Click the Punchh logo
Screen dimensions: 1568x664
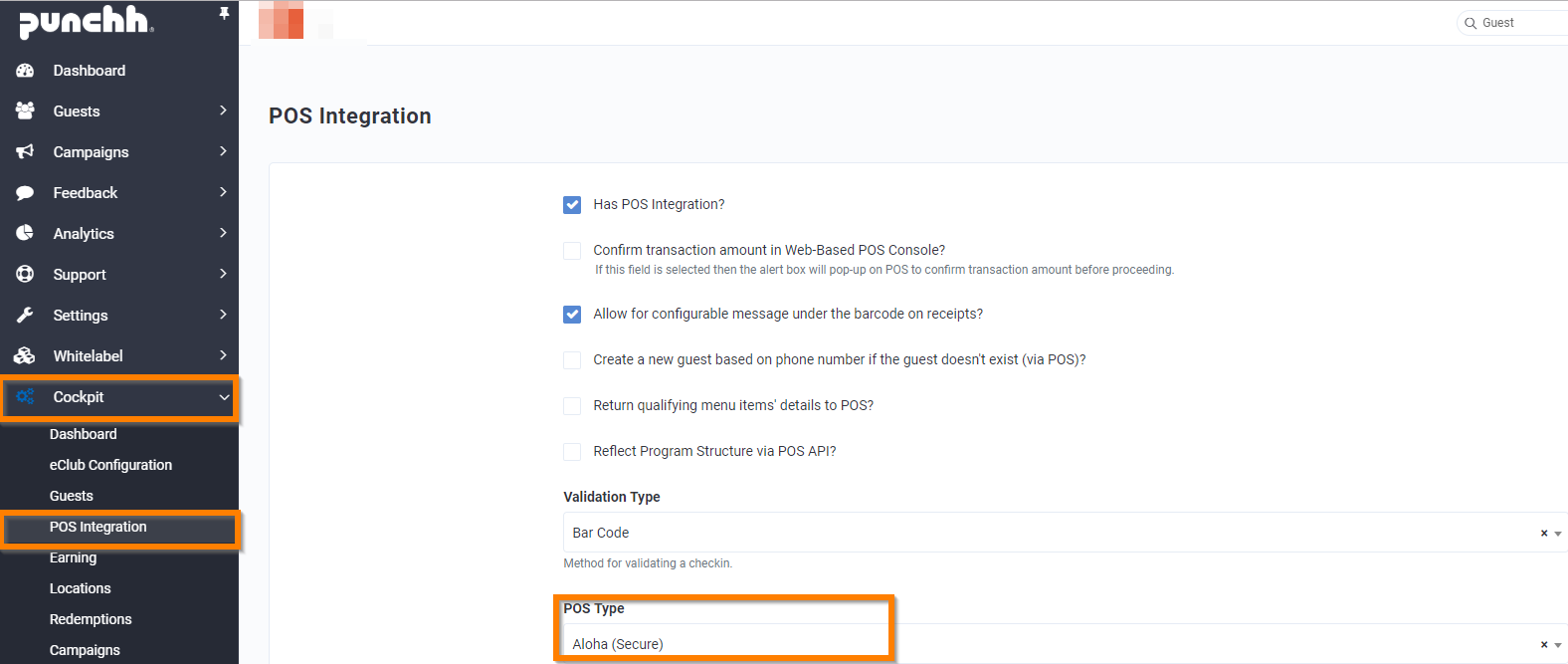click(86, 22)
